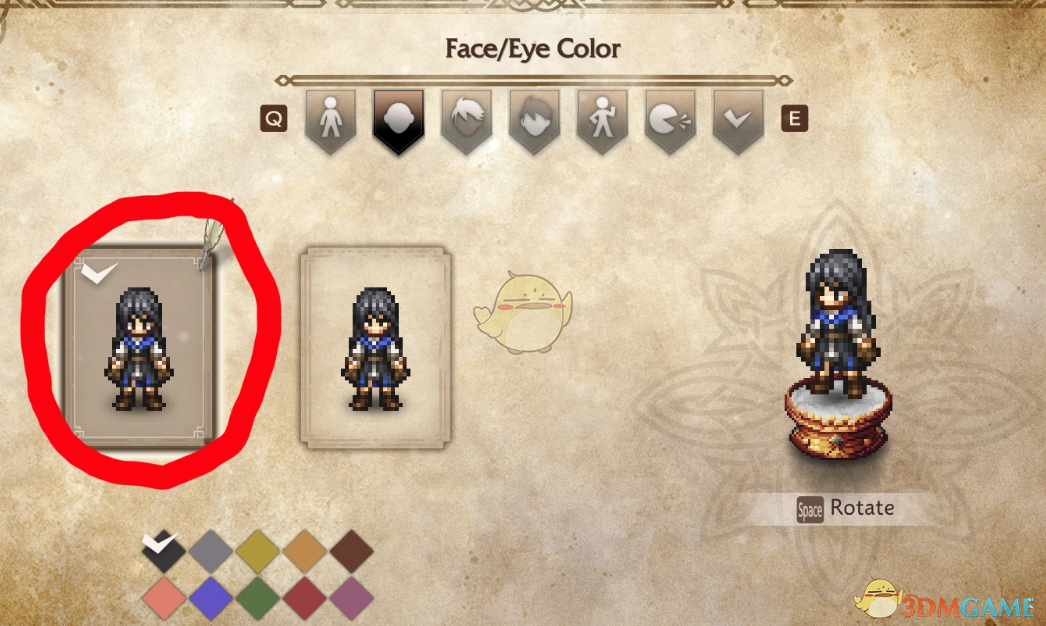The image size is (1046, 626).
Task: Open the hair color face icon tab
Action: [534, 121]
